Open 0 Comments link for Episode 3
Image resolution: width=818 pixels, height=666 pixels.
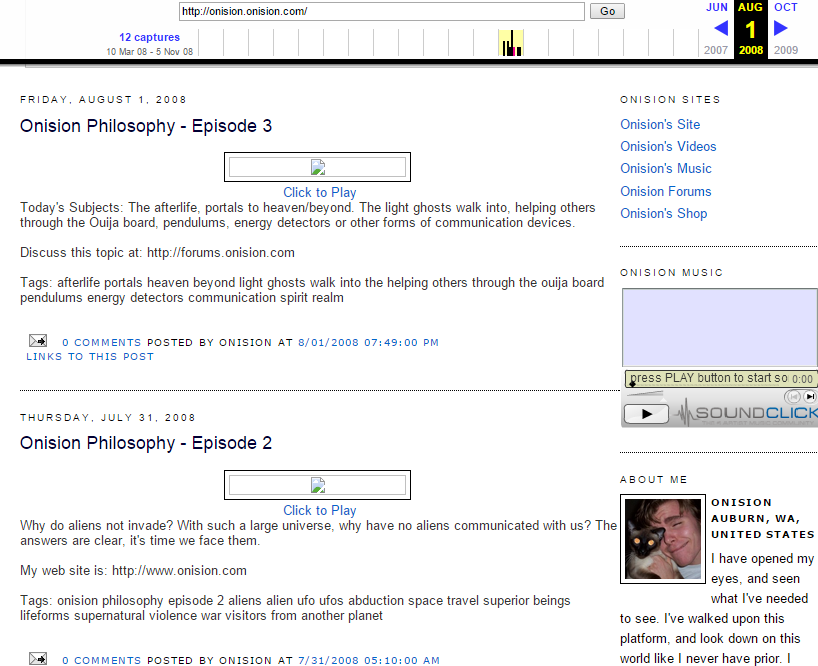click(x=102, y=343)
